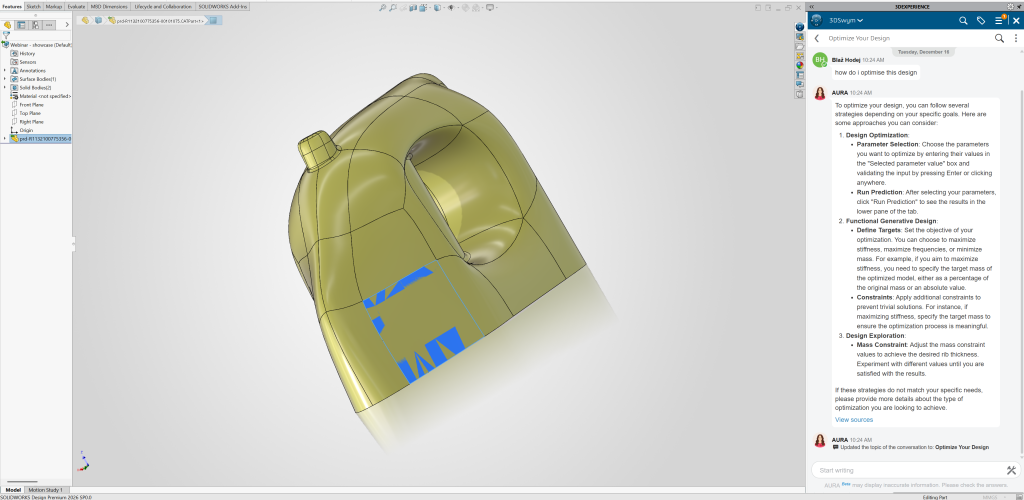Image resolution: width=1024 pixels, height=500 pixels.
Task: Expand the Annotations tree node
Action: coord(4,70)
